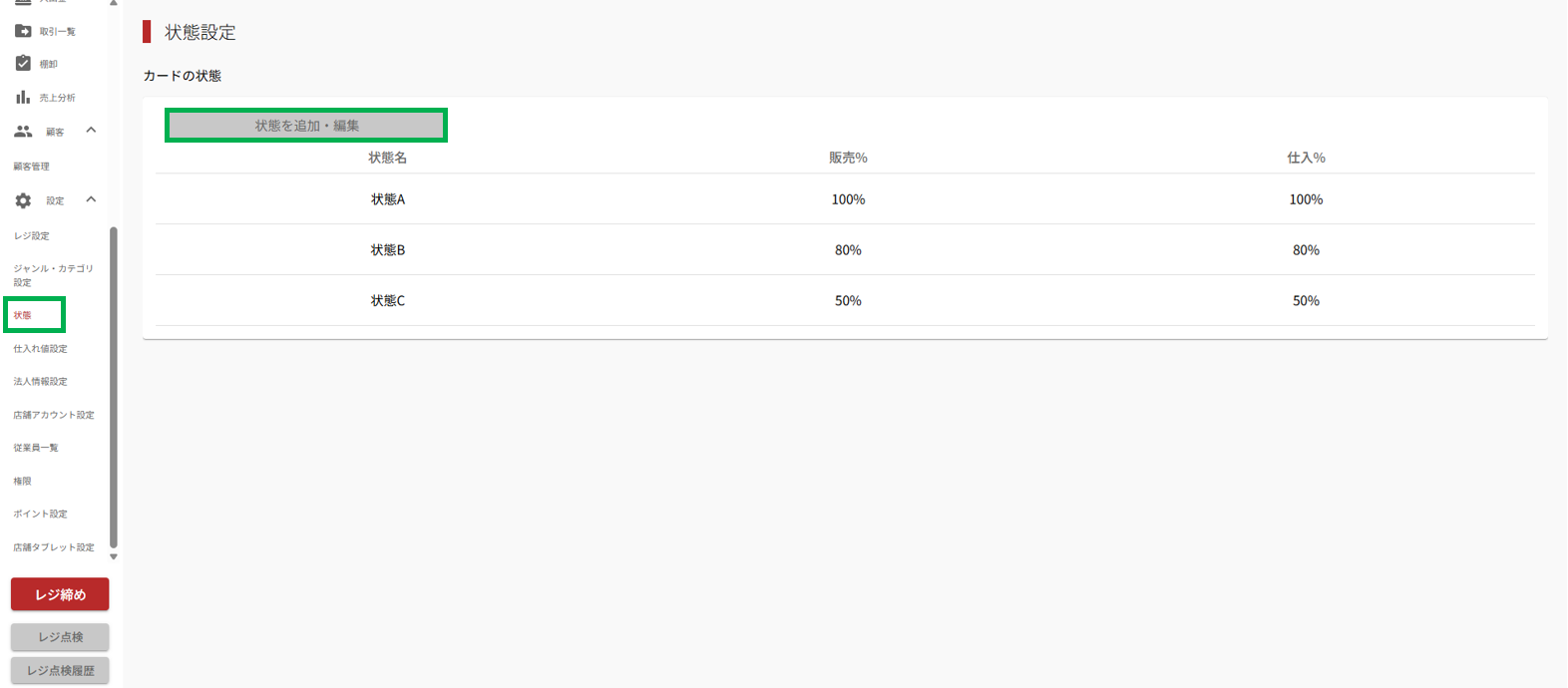Select 状態B row in table
The height and width of the screenshot is (688, 1568).
click(845, 250)
